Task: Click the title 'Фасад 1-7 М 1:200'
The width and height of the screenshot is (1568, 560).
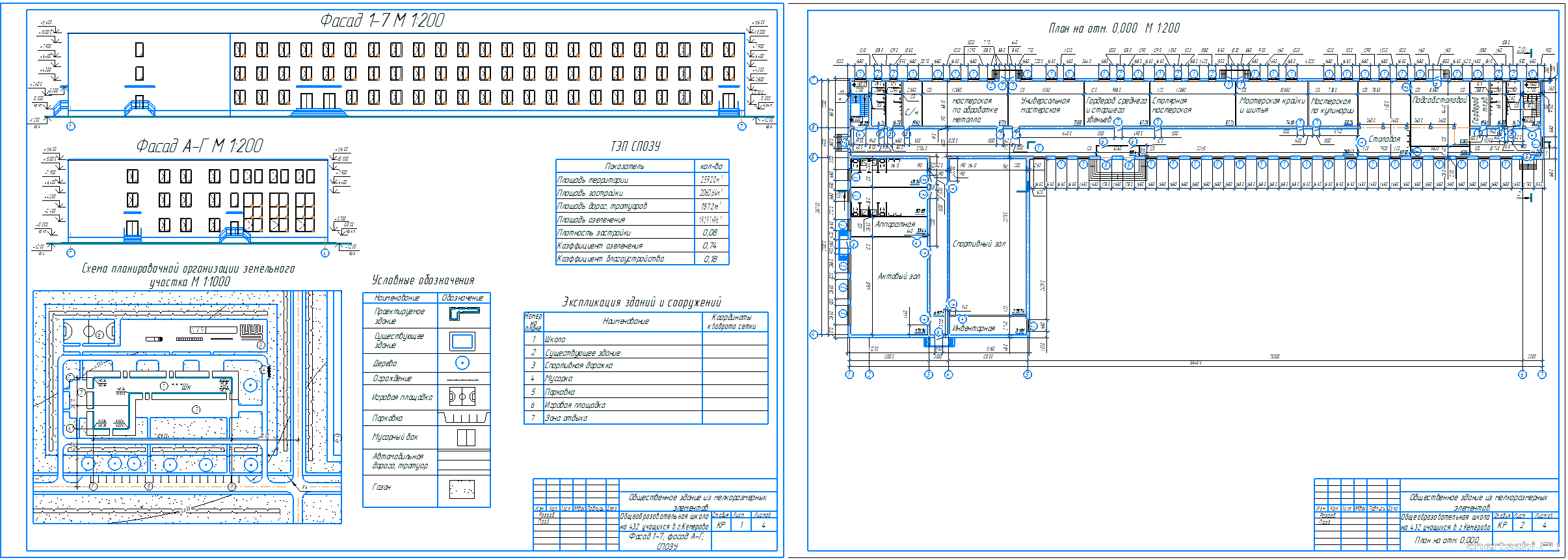Action: (x=382, y=20)
